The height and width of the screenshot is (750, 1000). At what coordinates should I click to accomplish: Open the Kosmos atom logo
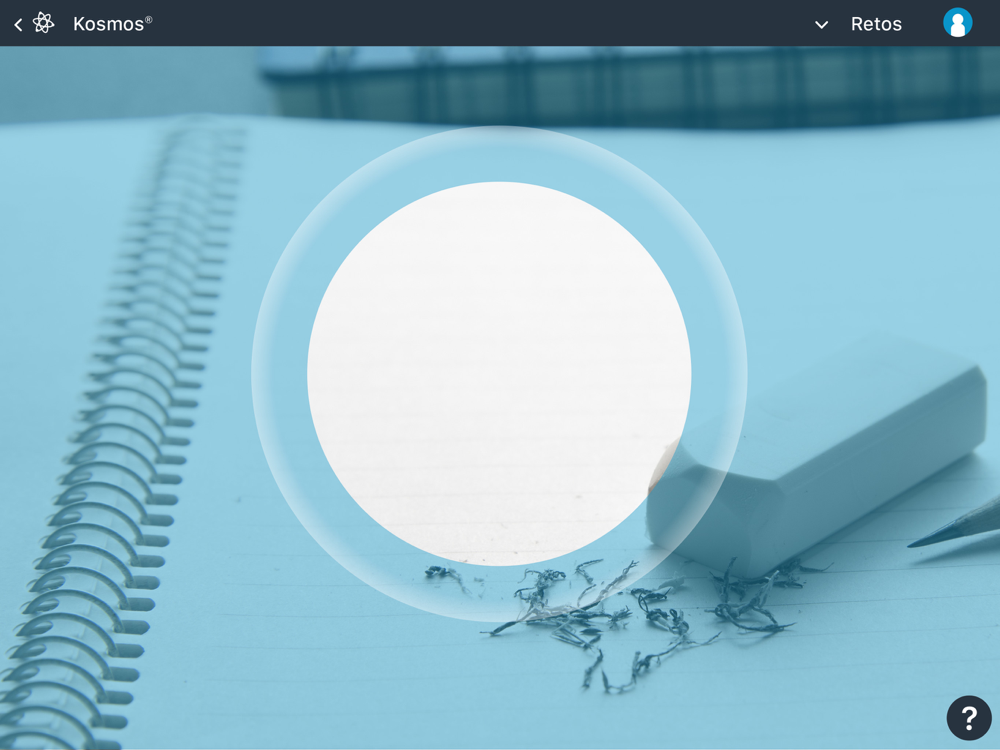[43, 23]
